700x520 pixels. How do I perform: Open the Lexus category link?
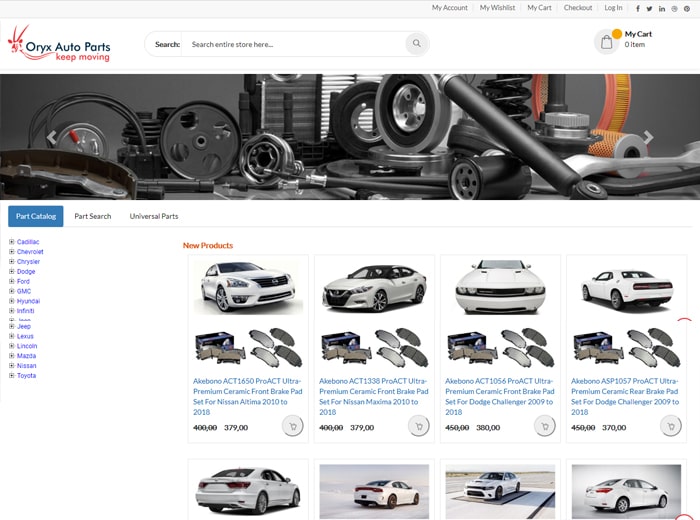(x=25, y=336)
